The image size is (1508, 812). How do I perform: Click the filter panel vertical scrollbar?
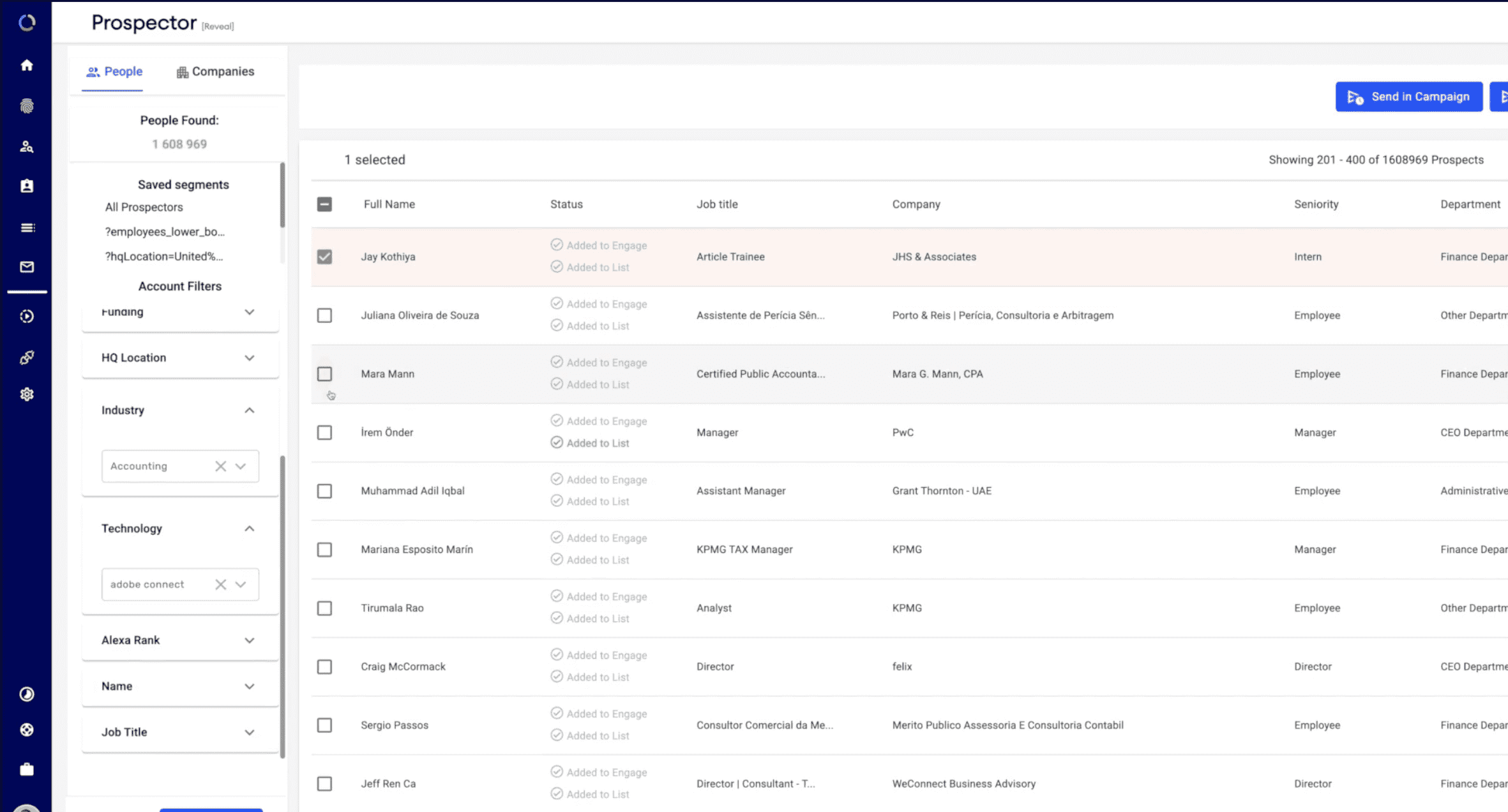[x=282, y=606]
